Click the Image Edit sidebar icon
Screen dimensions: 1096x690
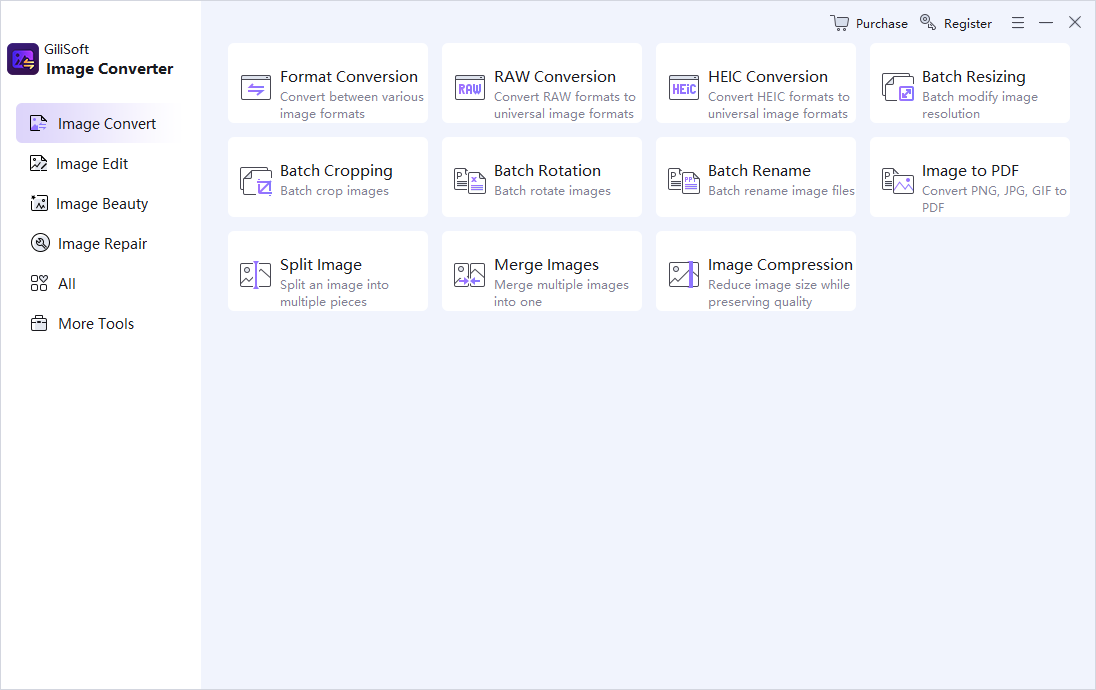coord(38,164)
